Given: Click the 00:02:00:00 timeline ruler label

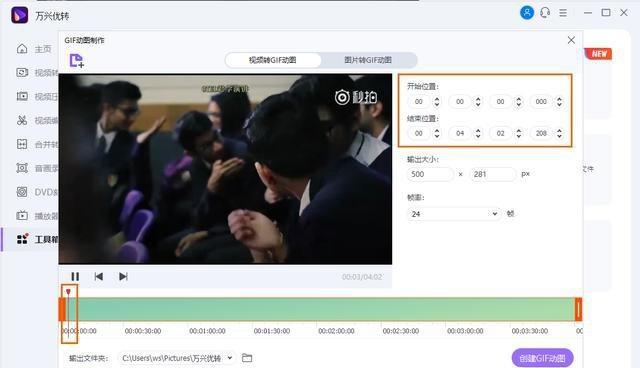Looking at the screenshot, I should [336, 331].
